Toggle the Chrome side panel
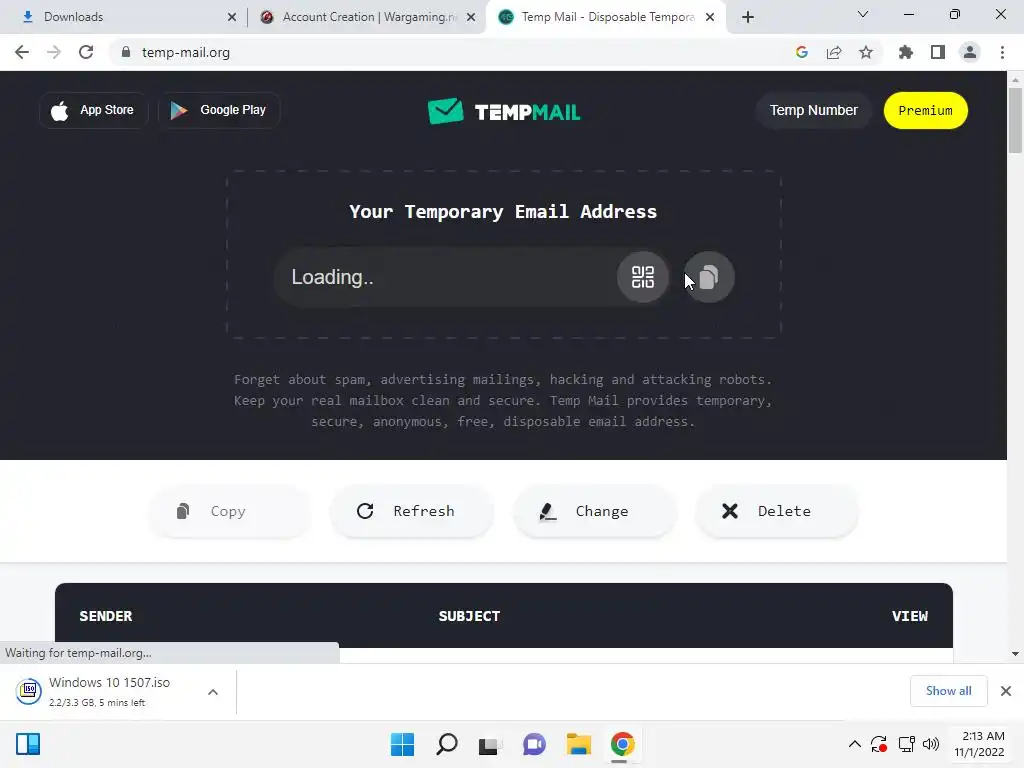The image size is (1024, 768). 938,52
